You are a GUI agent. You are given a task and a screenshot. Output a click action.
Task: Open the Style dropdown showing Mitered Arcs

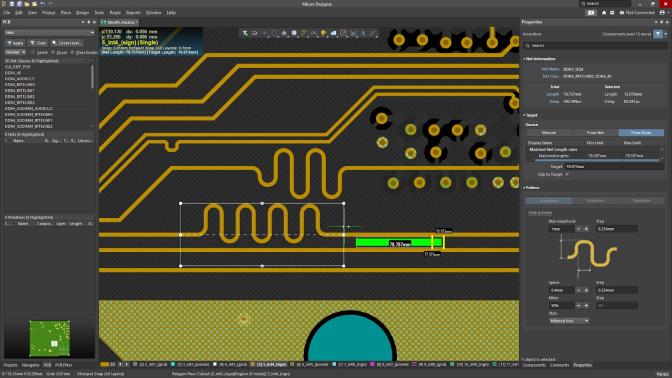coord(569,321)
